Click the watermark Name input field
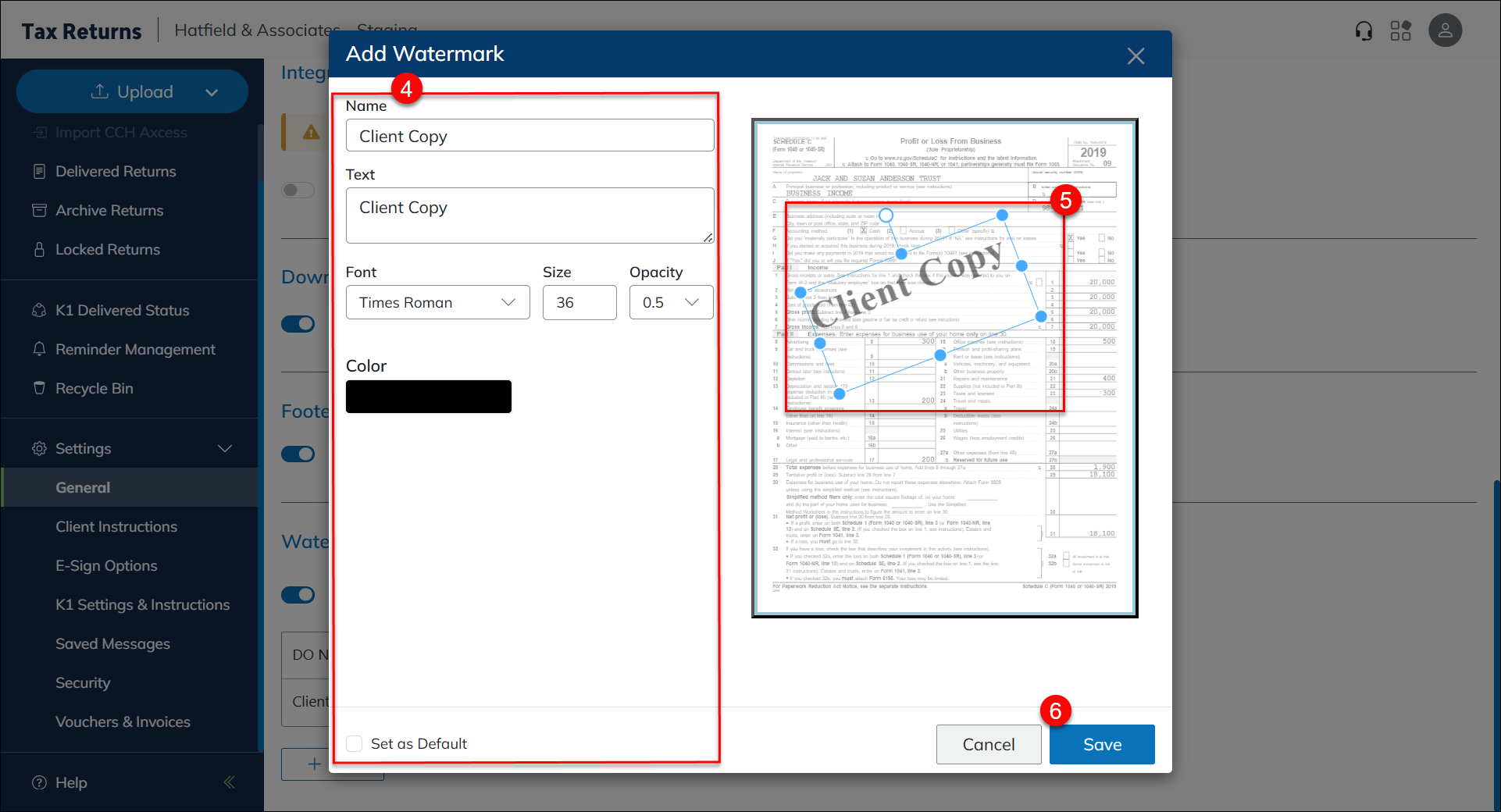1501x812 pixels. (x=529, y=136)
